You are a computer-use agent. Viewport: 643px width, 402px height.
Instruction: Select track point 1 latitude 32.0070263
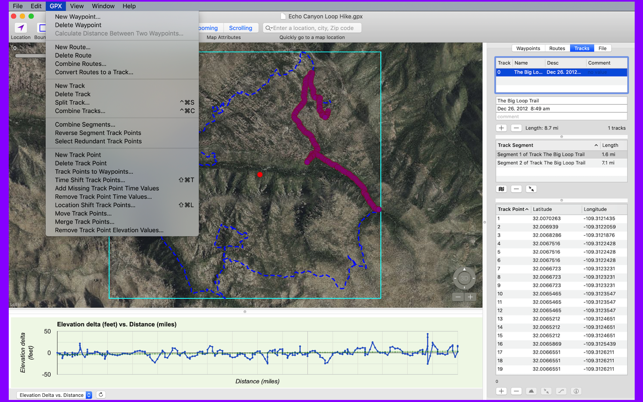pos(546,219)
